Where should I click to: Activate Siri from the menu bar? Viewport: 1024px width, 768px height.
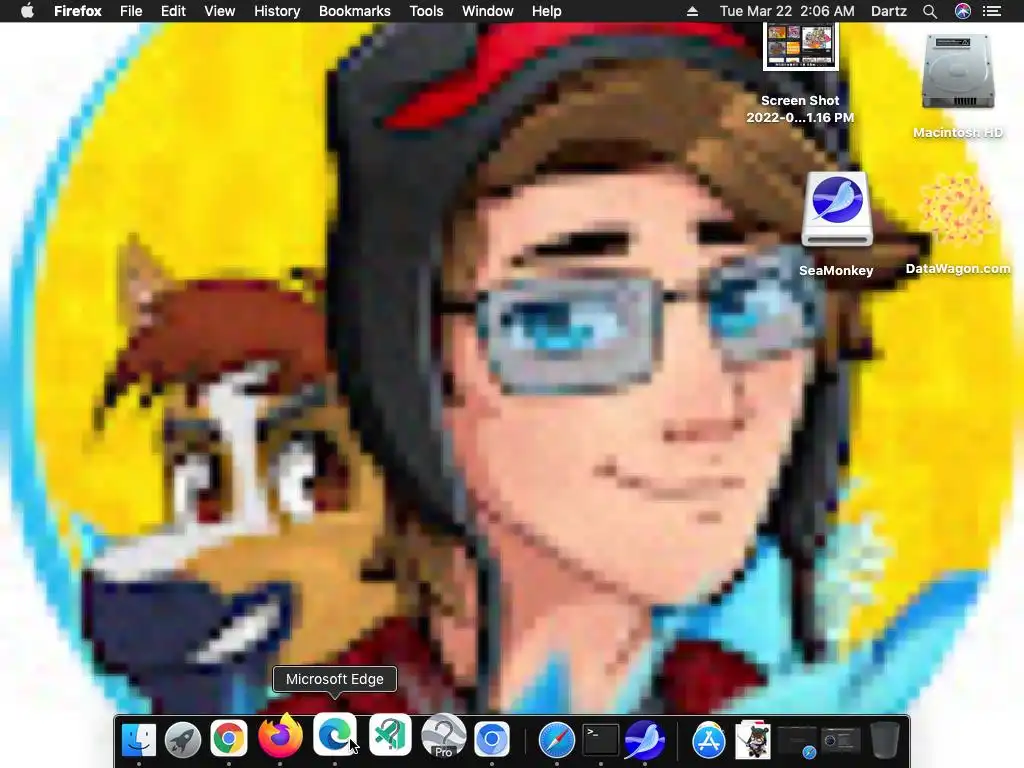click(963, 11)
